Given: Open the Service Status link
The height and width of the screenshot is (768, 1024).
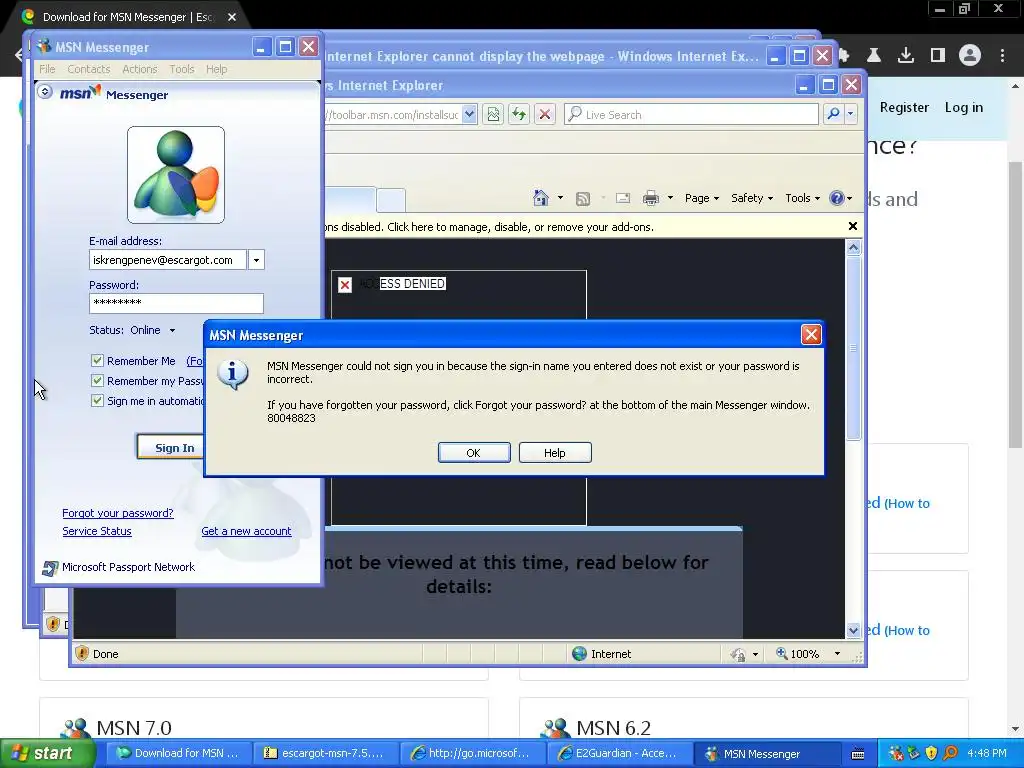Looking at the screenshot, I should pos(97,532).
